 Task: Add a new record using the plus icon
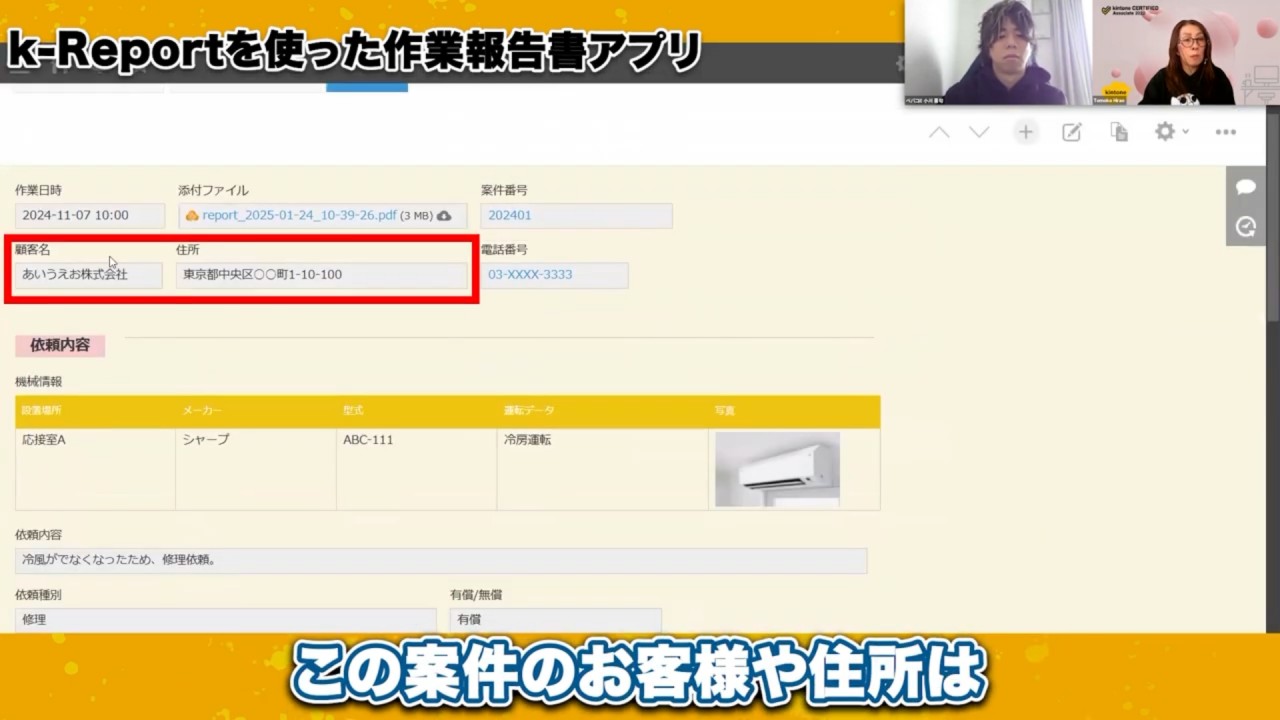pos(1025,131)
